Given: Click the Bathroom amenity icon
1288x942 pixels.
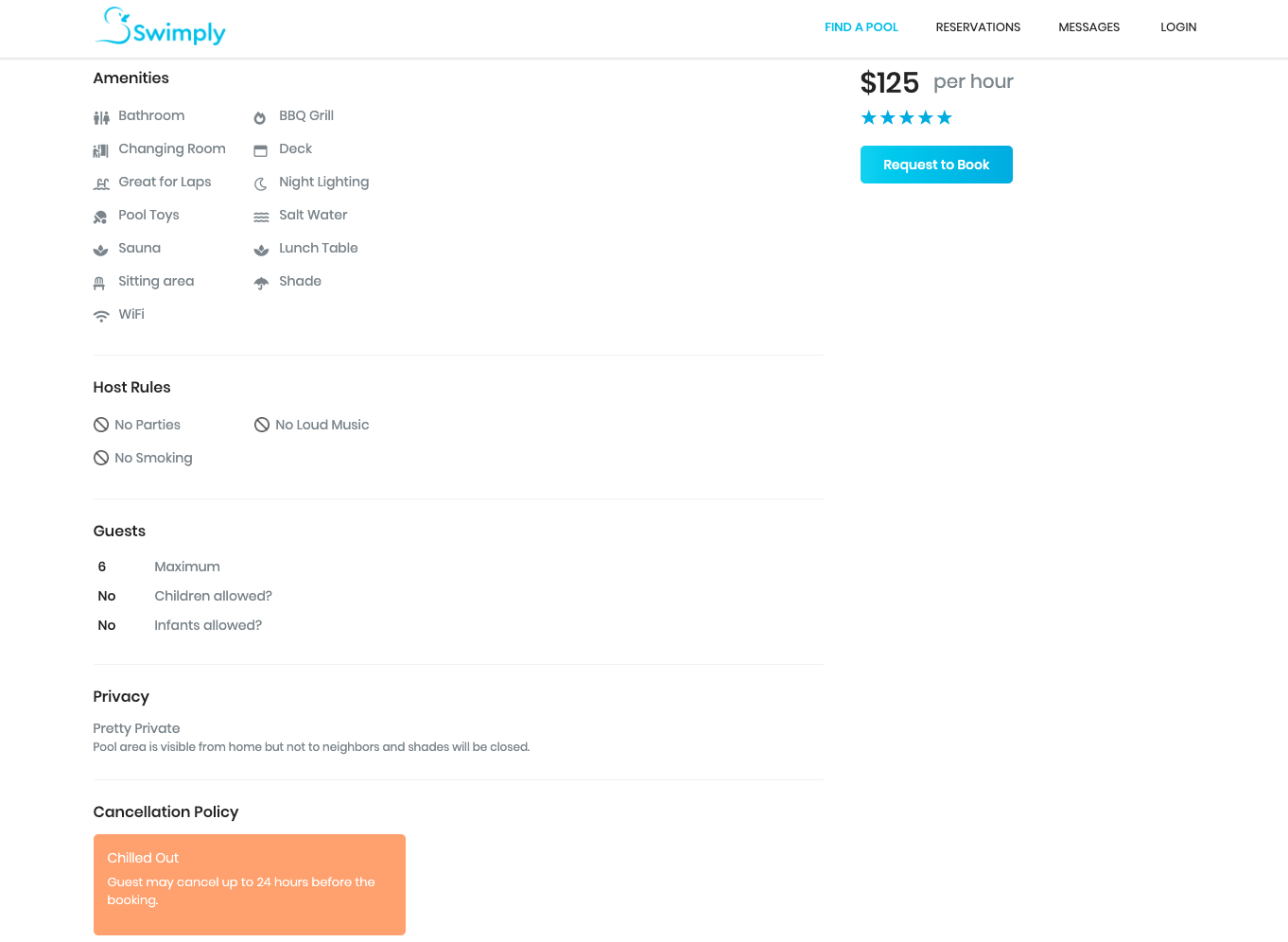Looking at the screenshot, I should coord(101,118).
